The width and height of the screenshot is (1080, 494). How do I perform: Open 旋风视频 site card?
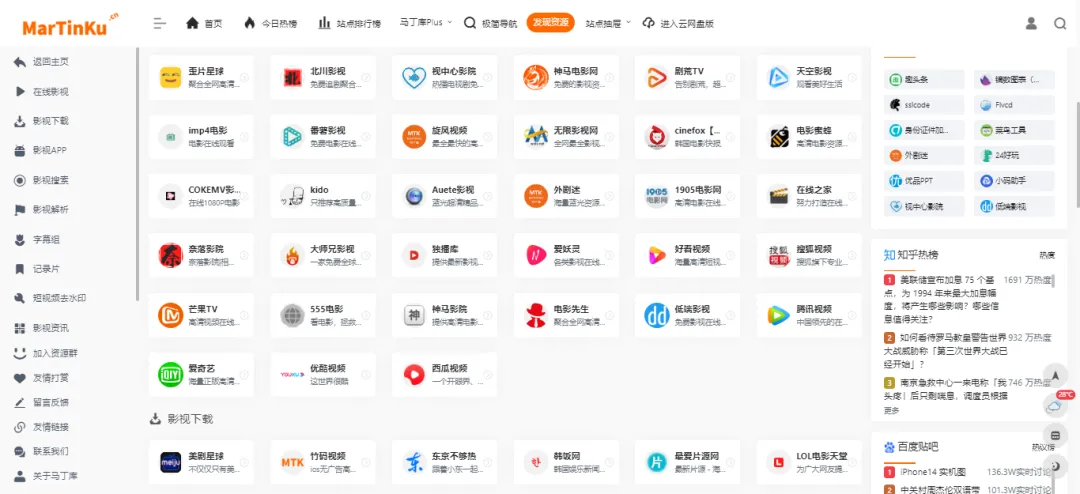point(444,136)
